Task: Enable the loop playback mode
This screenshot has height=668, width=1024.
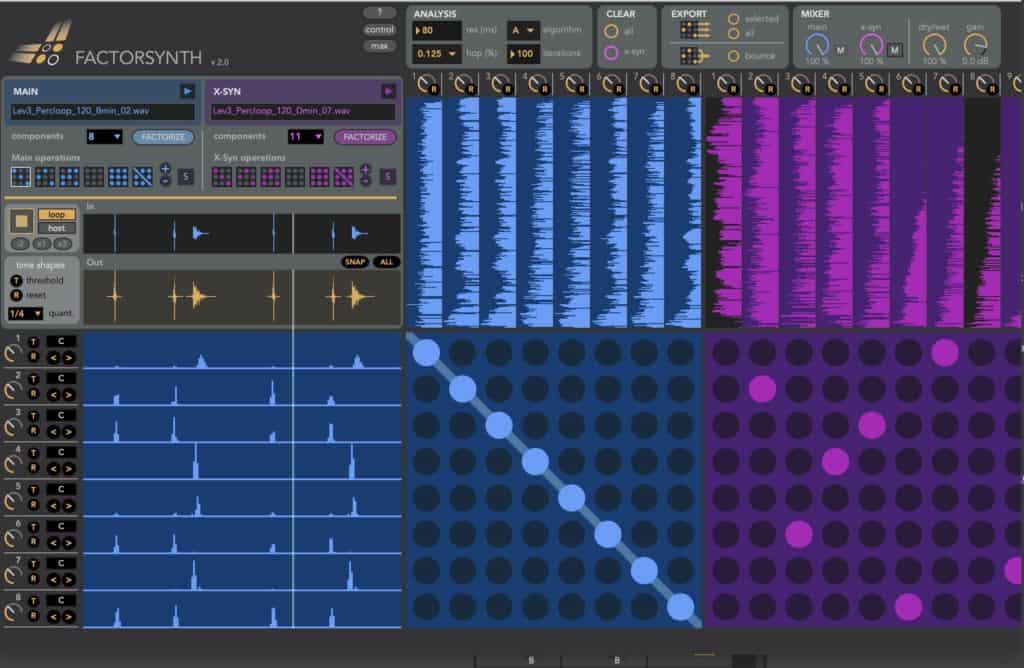Action: (x=57, y=214)
